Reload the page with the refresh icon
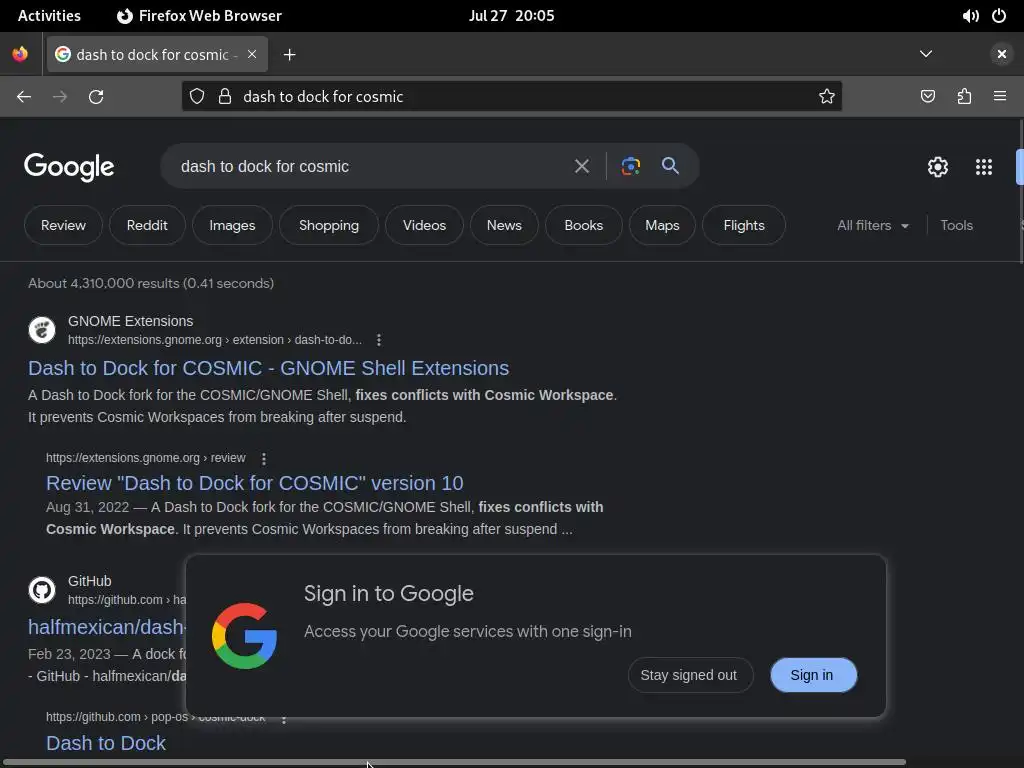 [96, 97]
